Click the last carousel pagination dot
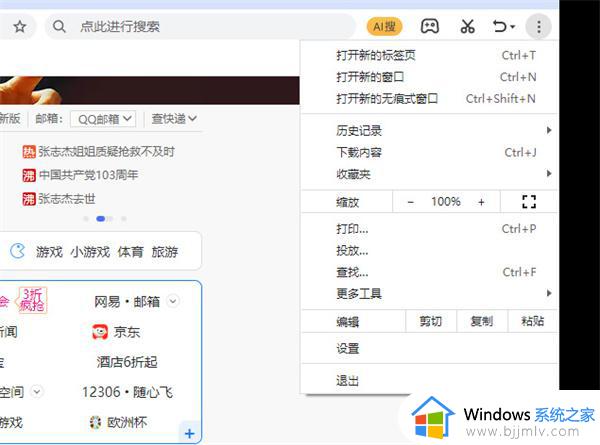The height and width of the screenshot is (445, 600). 124,219
